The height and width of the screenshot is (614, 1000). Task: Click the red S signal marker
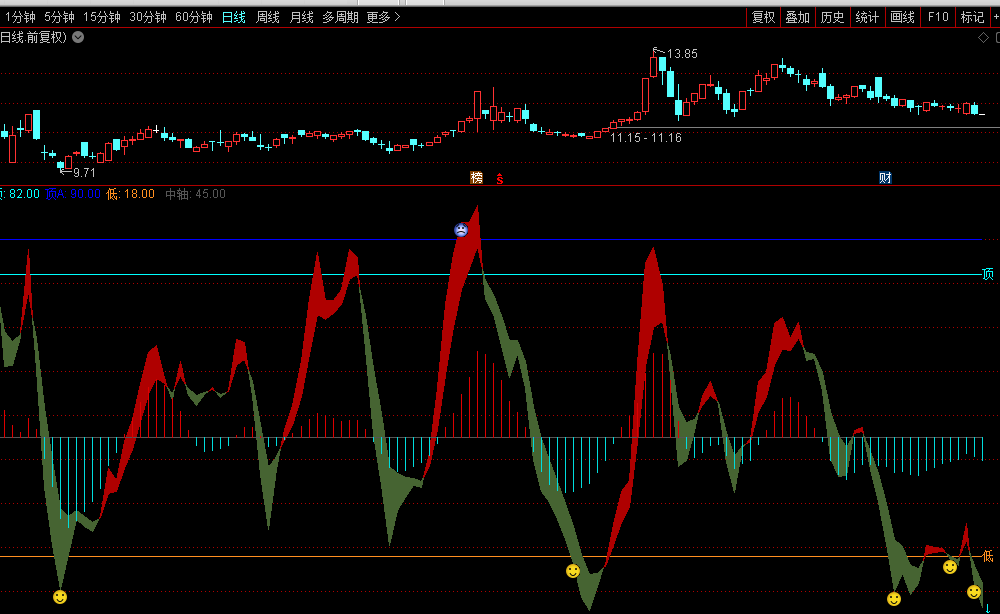tap(500, 178)
